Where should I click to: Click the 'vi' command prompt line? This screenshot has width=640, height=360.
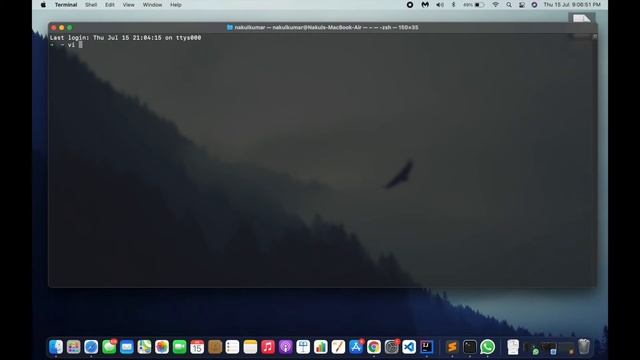66,45
